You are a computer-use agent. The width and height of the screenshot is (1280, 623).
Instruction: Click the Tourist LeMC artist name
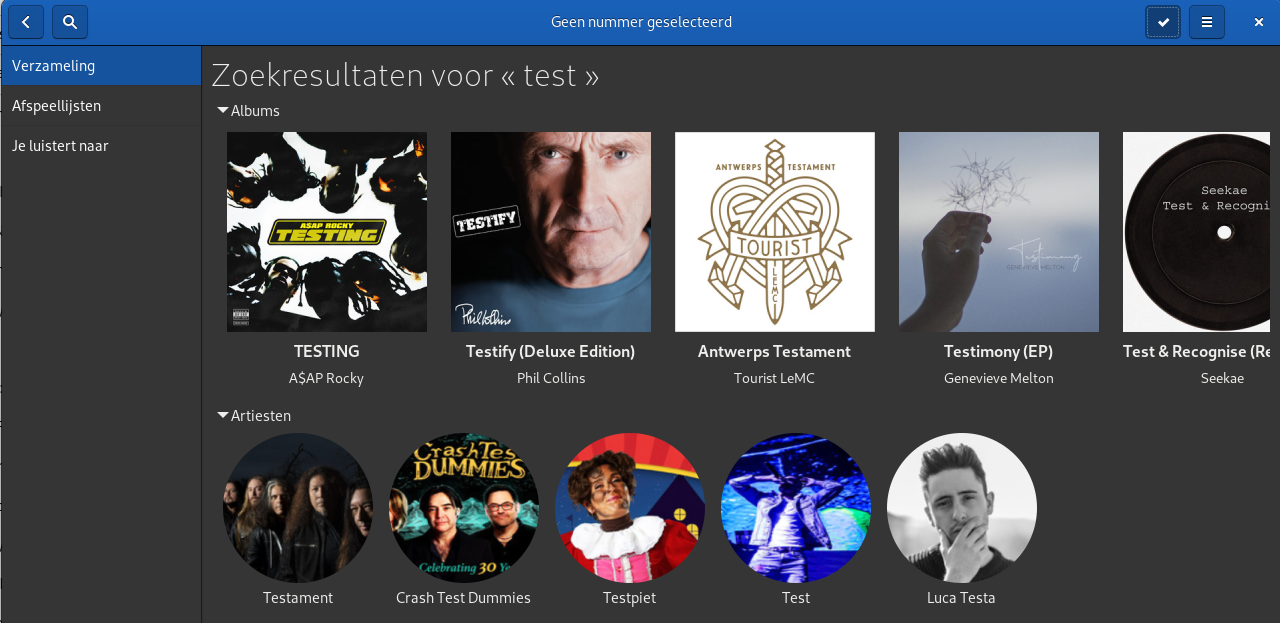(x=775, y=378)
